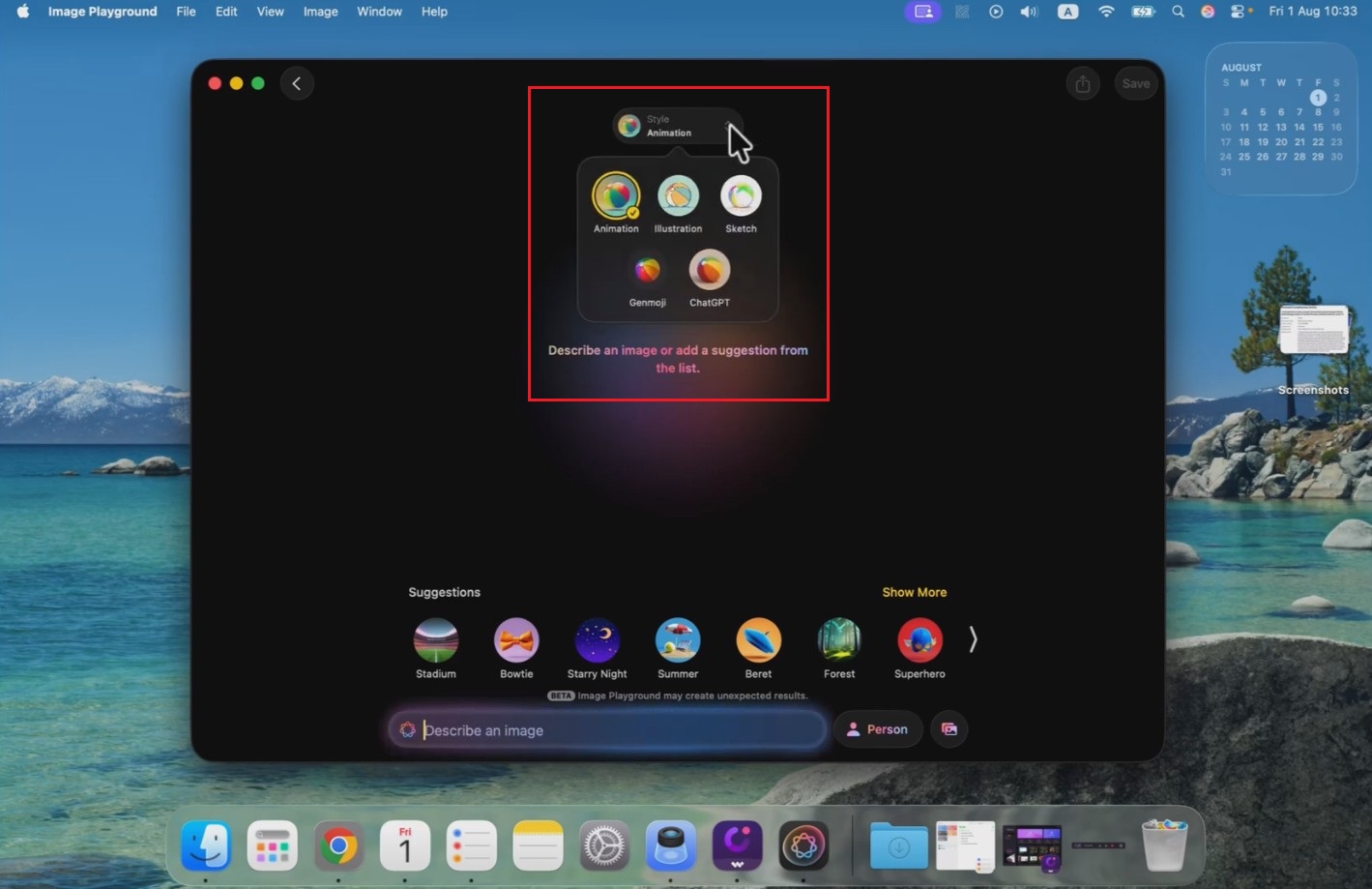Click the battery status icon
The width and height of the screenshot is (1372, 889).
click(1143, 12)
